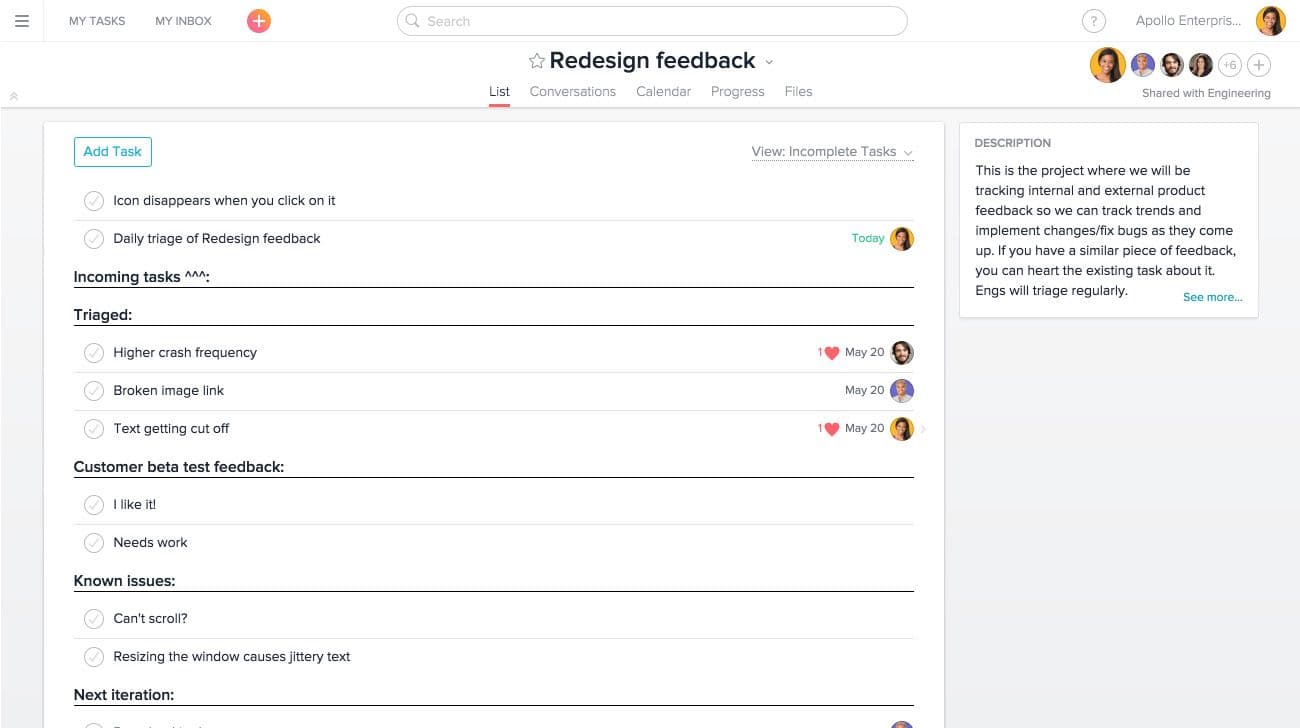This screenshot has height=728, width=1300.
Task: Click the orange quick-add plus button
Action: point(258,20)
